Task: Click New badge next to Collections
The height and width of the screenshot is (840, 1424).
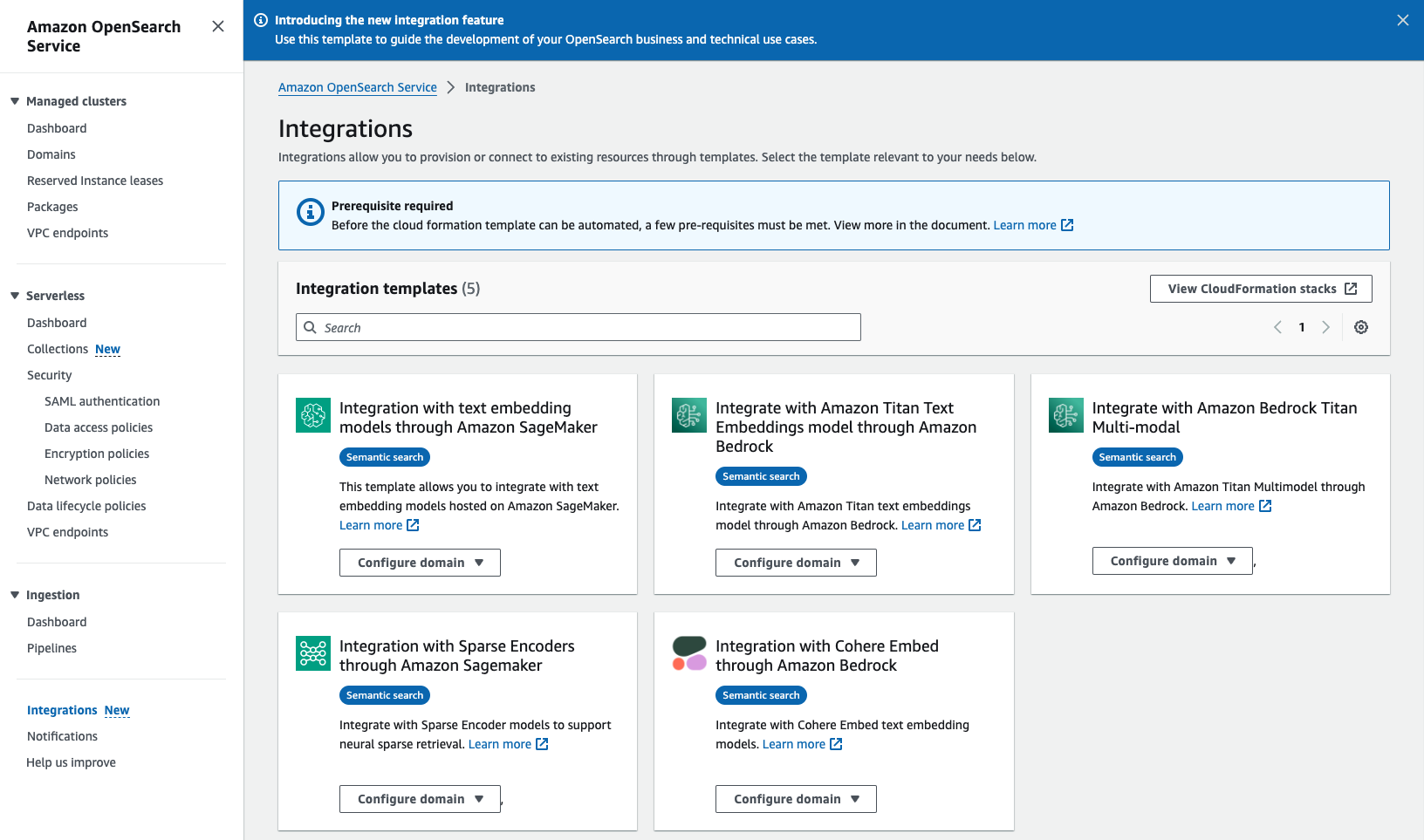Action: pos(108,349)
